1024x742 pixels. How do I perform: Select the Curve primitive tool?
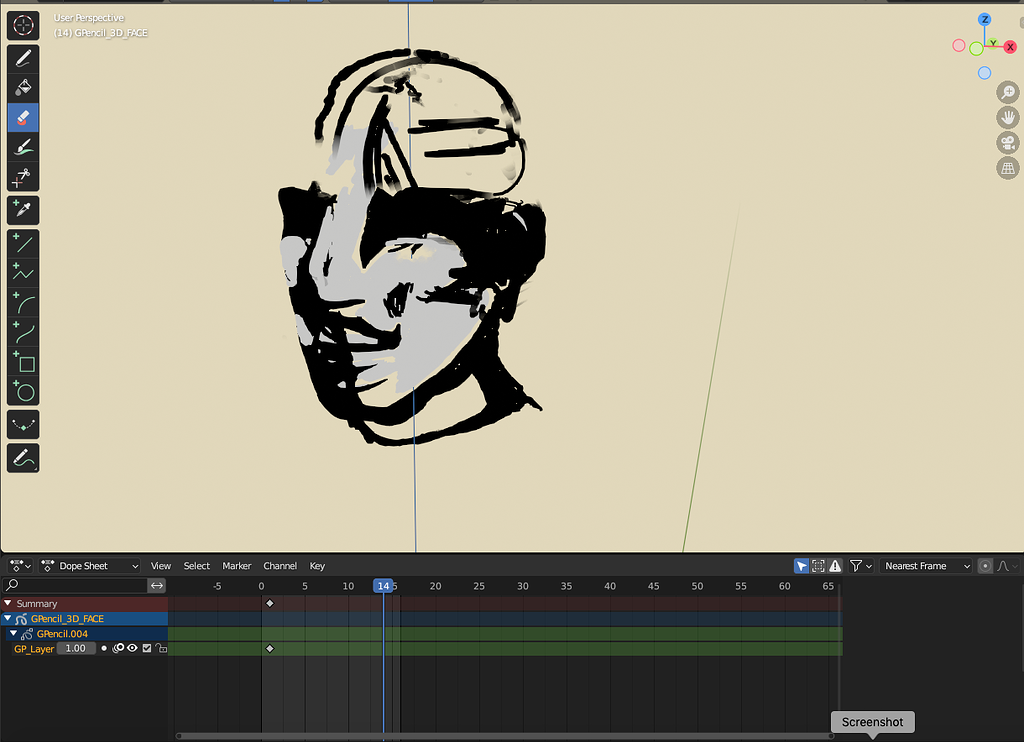[23, 332]
